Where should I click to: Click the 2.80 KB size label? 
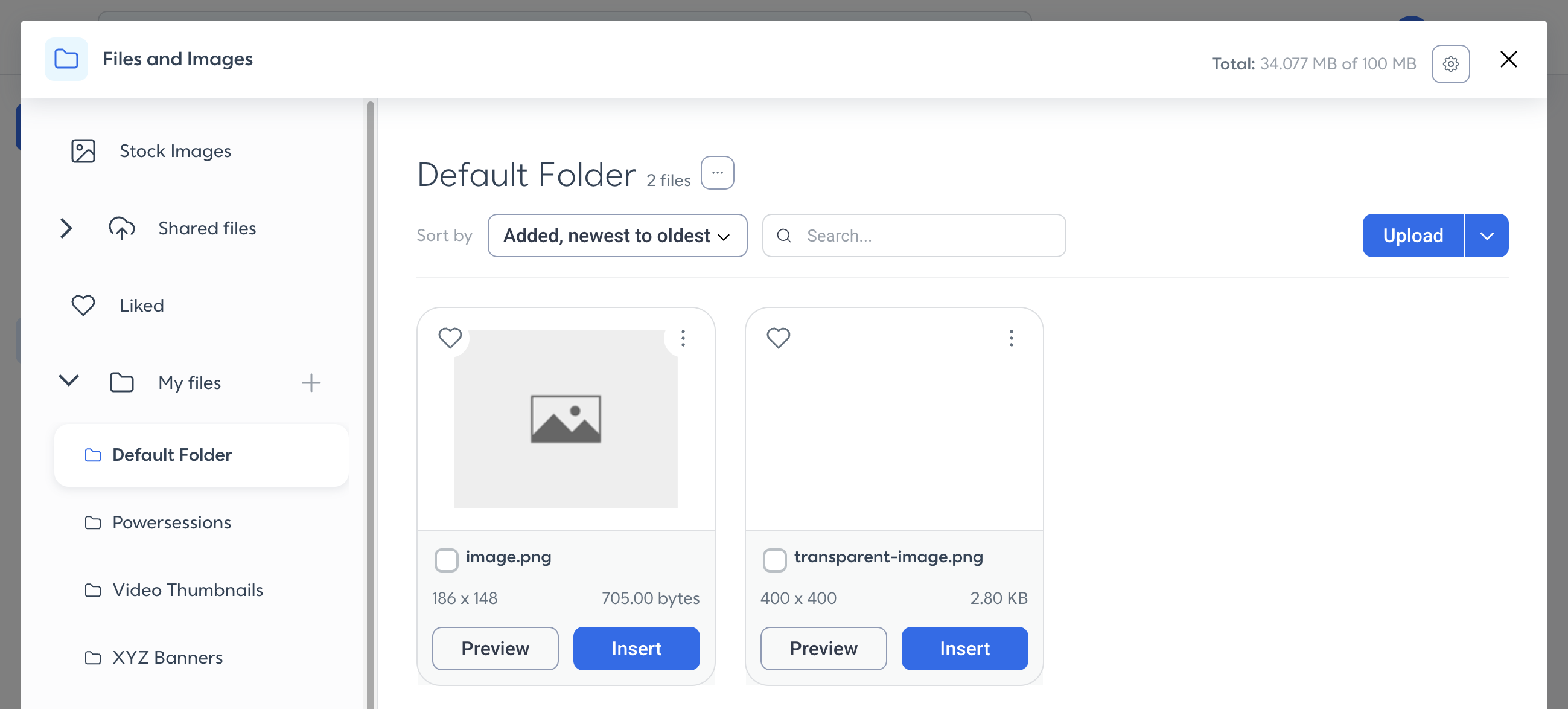tap(998, 598)
